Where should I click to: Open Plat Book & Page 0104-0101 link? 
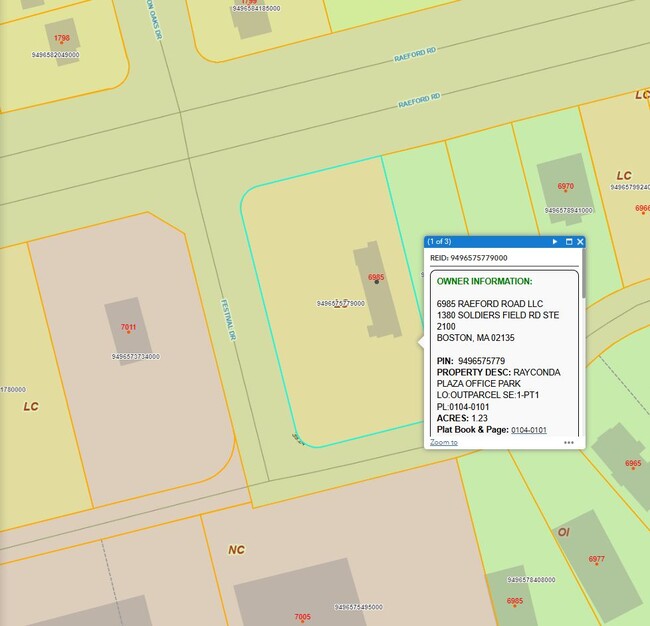528,430
